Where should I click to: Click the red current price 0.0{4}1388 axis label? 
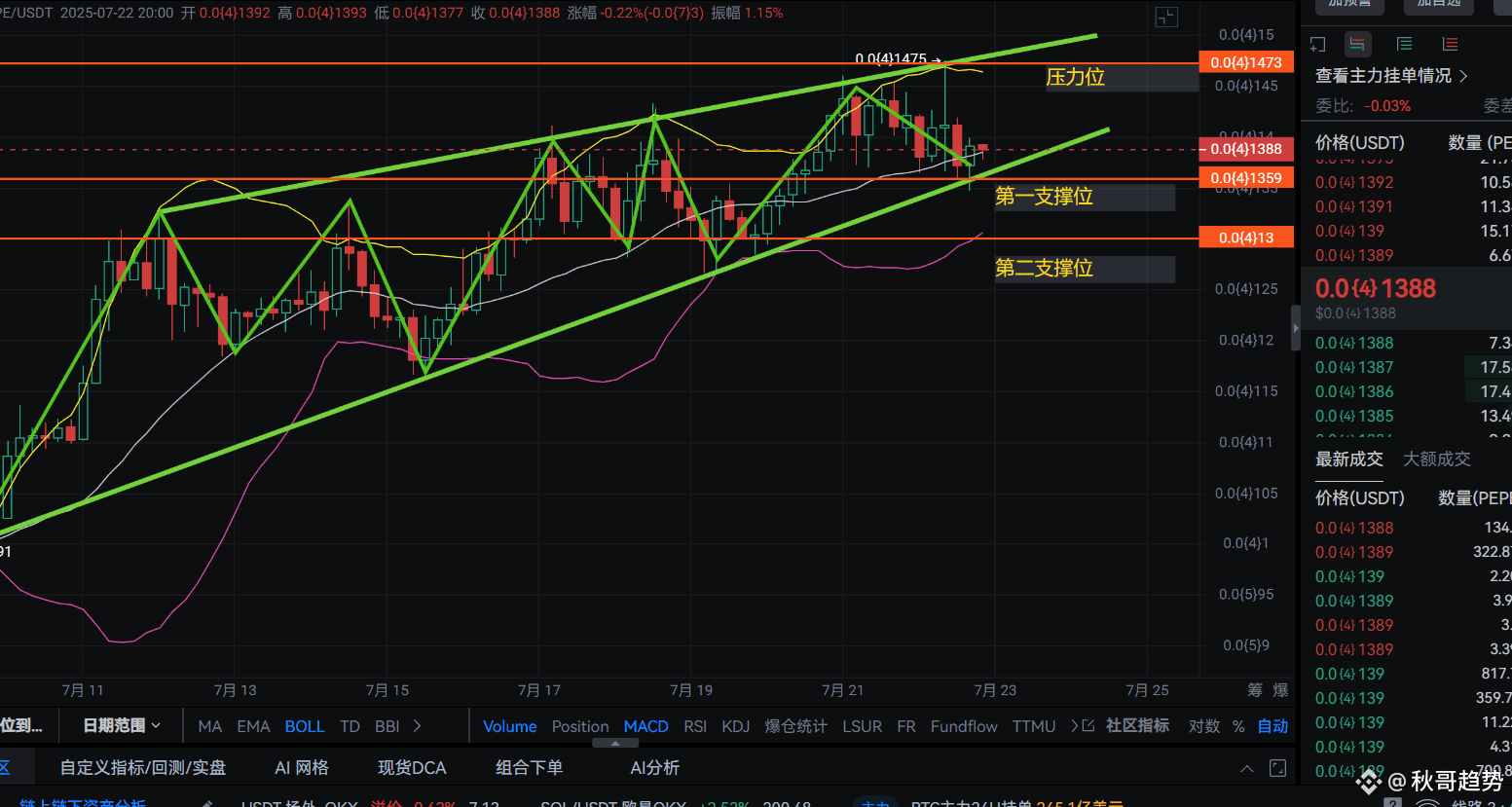[x=1246, y=149]
